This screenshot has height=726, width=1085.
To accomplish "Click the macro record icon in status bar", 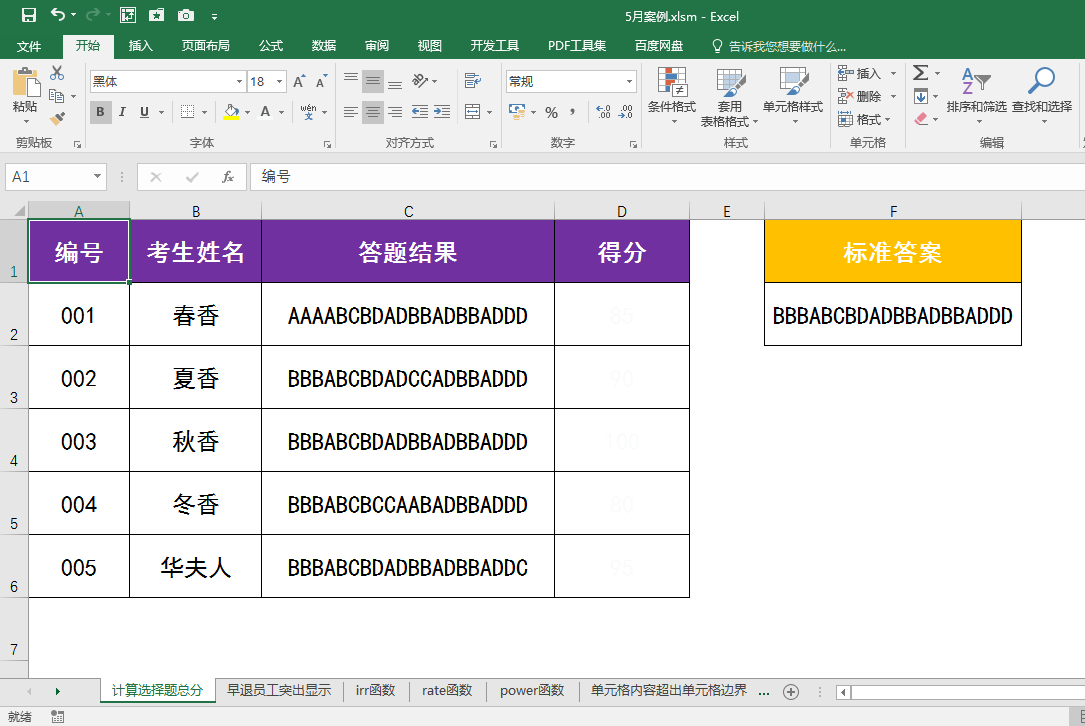I will coord(57,717).
